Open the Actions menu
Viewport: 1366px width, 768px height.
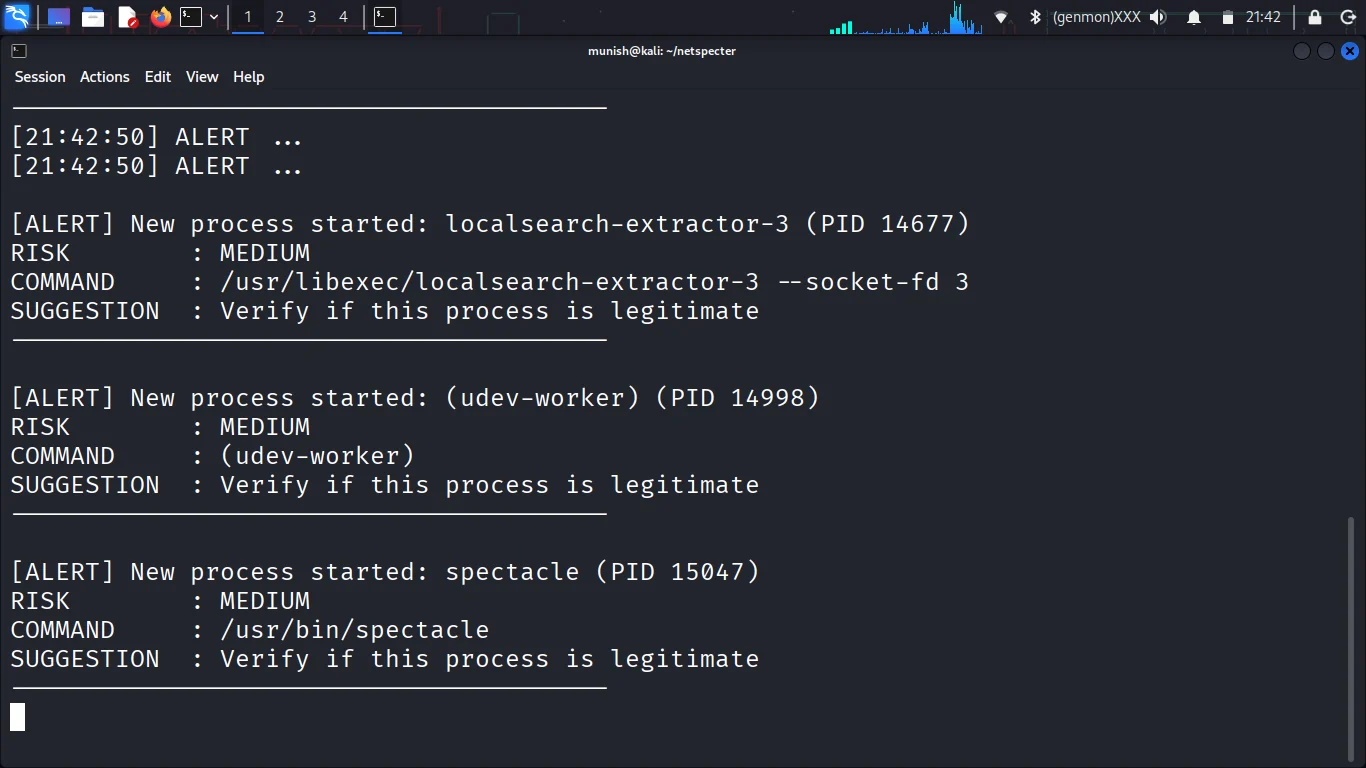click(x=105, y=77)
